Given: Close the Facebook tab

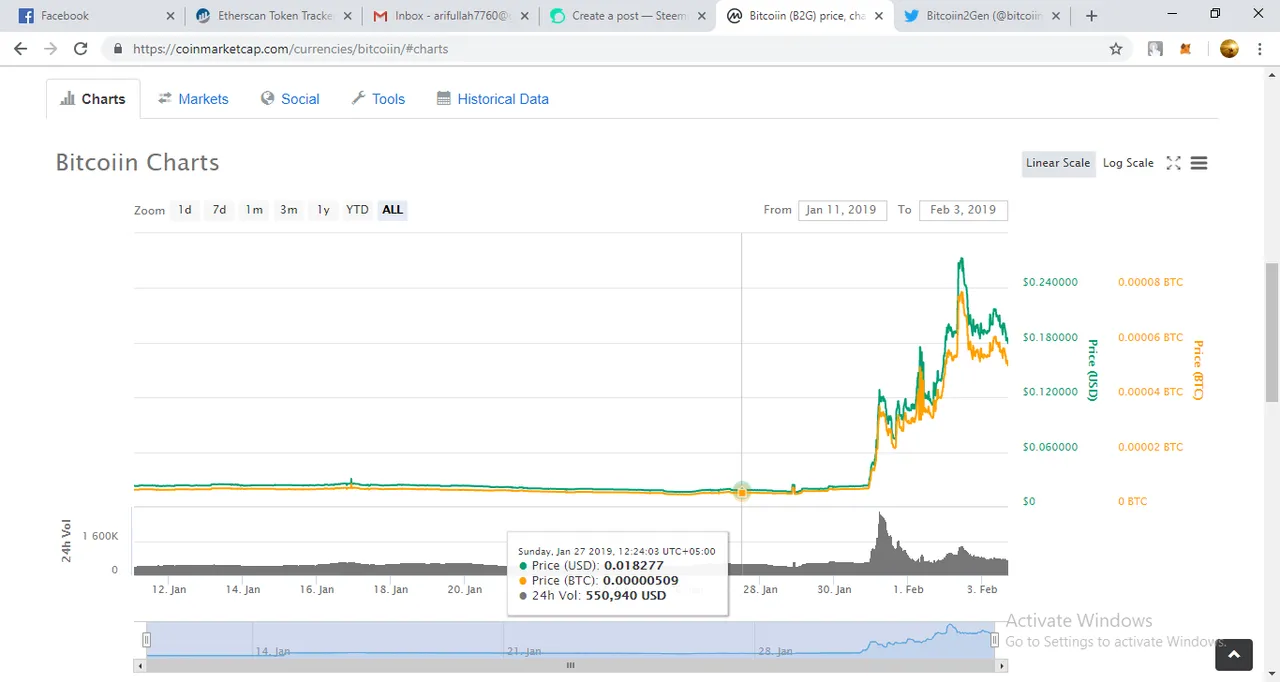Looking at the screenshot, I should [x=169, y=16].
